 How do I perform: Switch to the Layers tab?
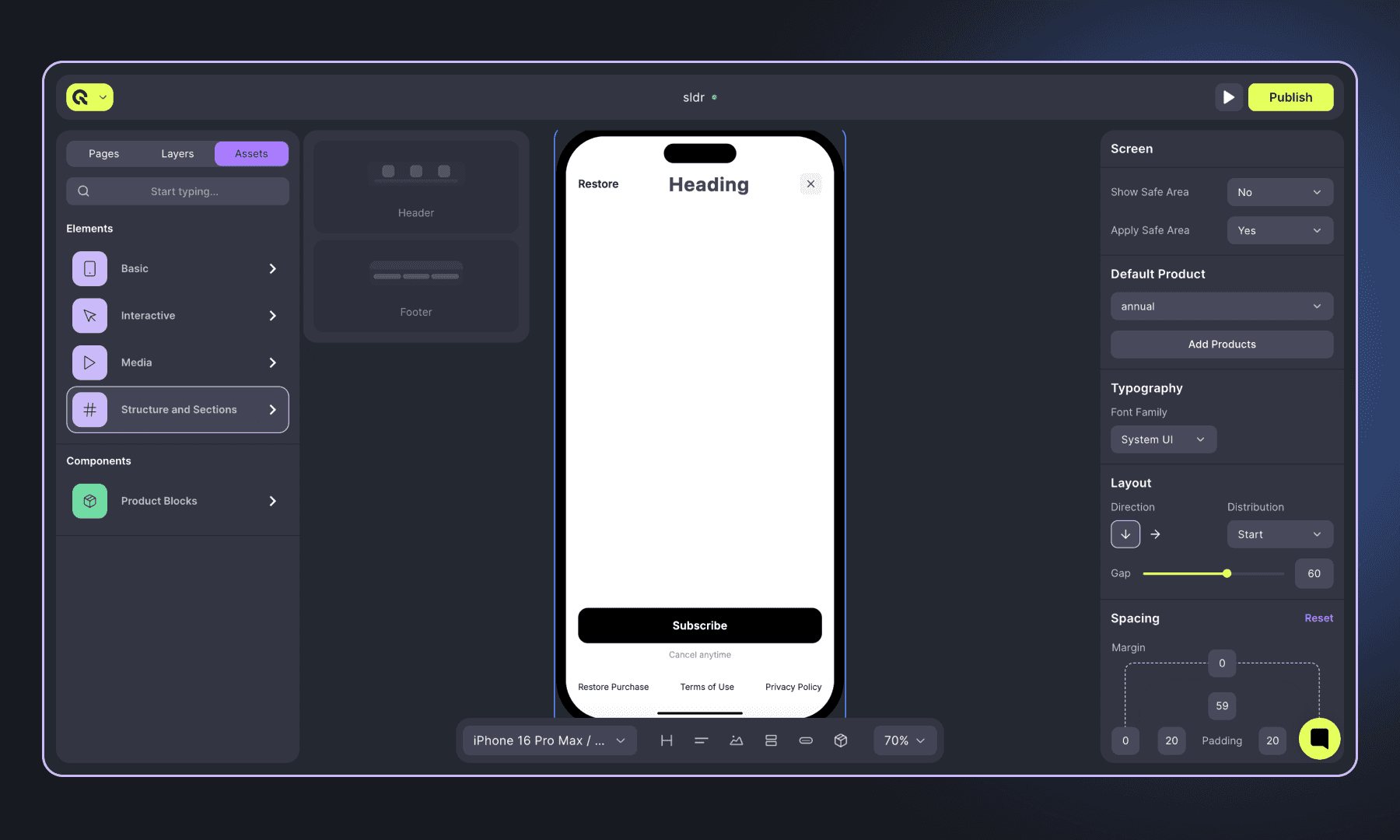click(177, 153)
